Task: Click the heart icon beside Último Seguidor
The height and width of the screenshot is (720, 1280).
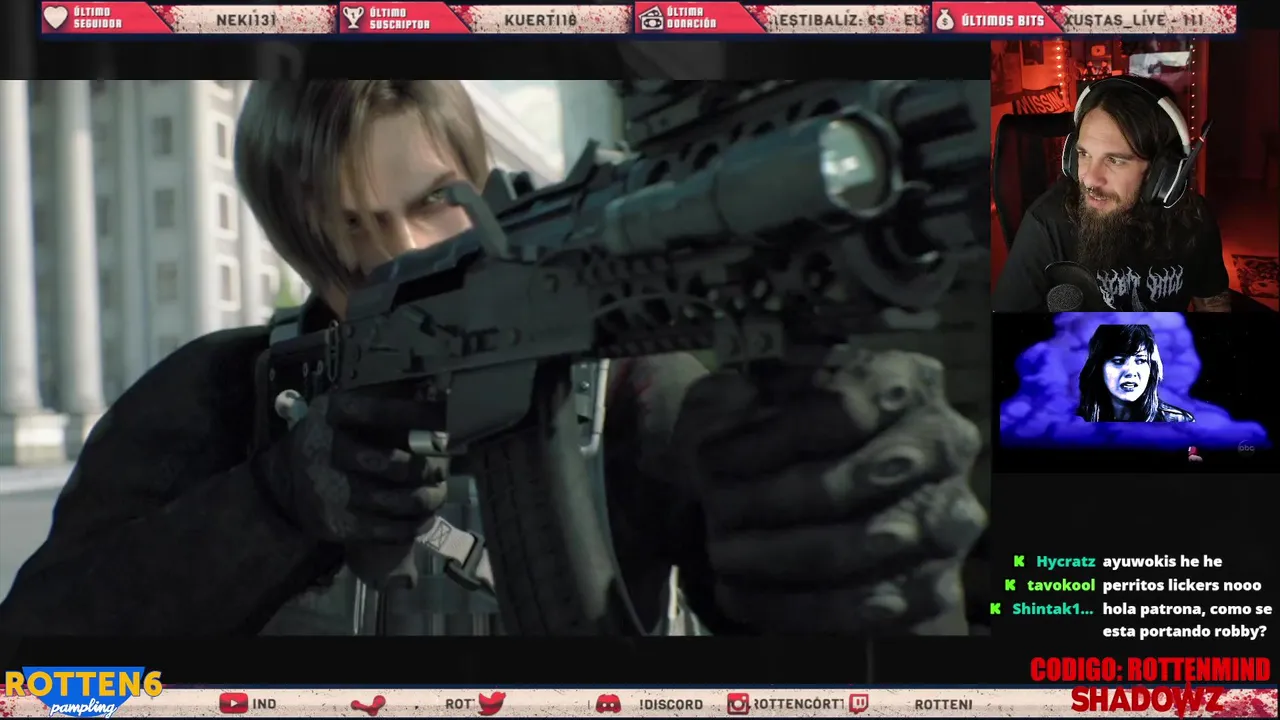Action: coord(56,18)
